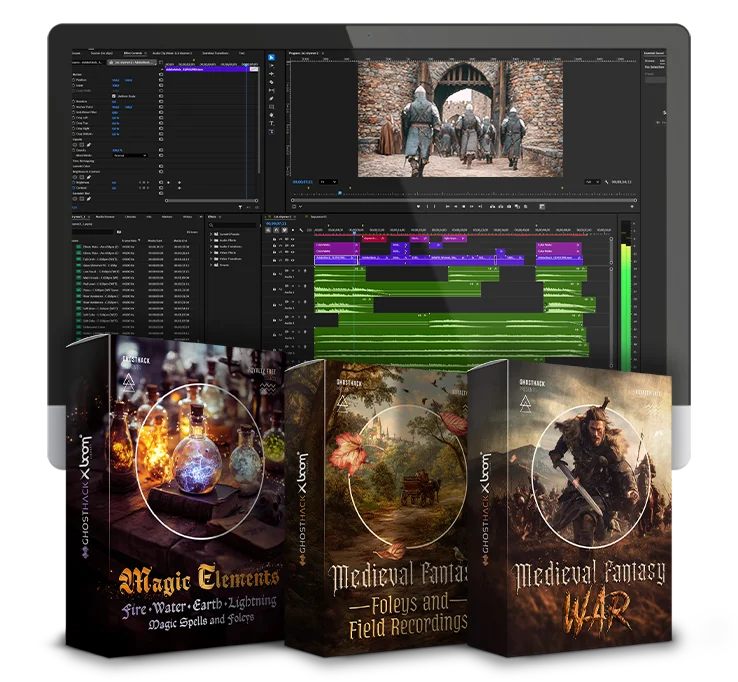Viewport: 738px width, 682px height.
Task: Click the Extract button in Program monitor
Action: [x=500, y=207]
